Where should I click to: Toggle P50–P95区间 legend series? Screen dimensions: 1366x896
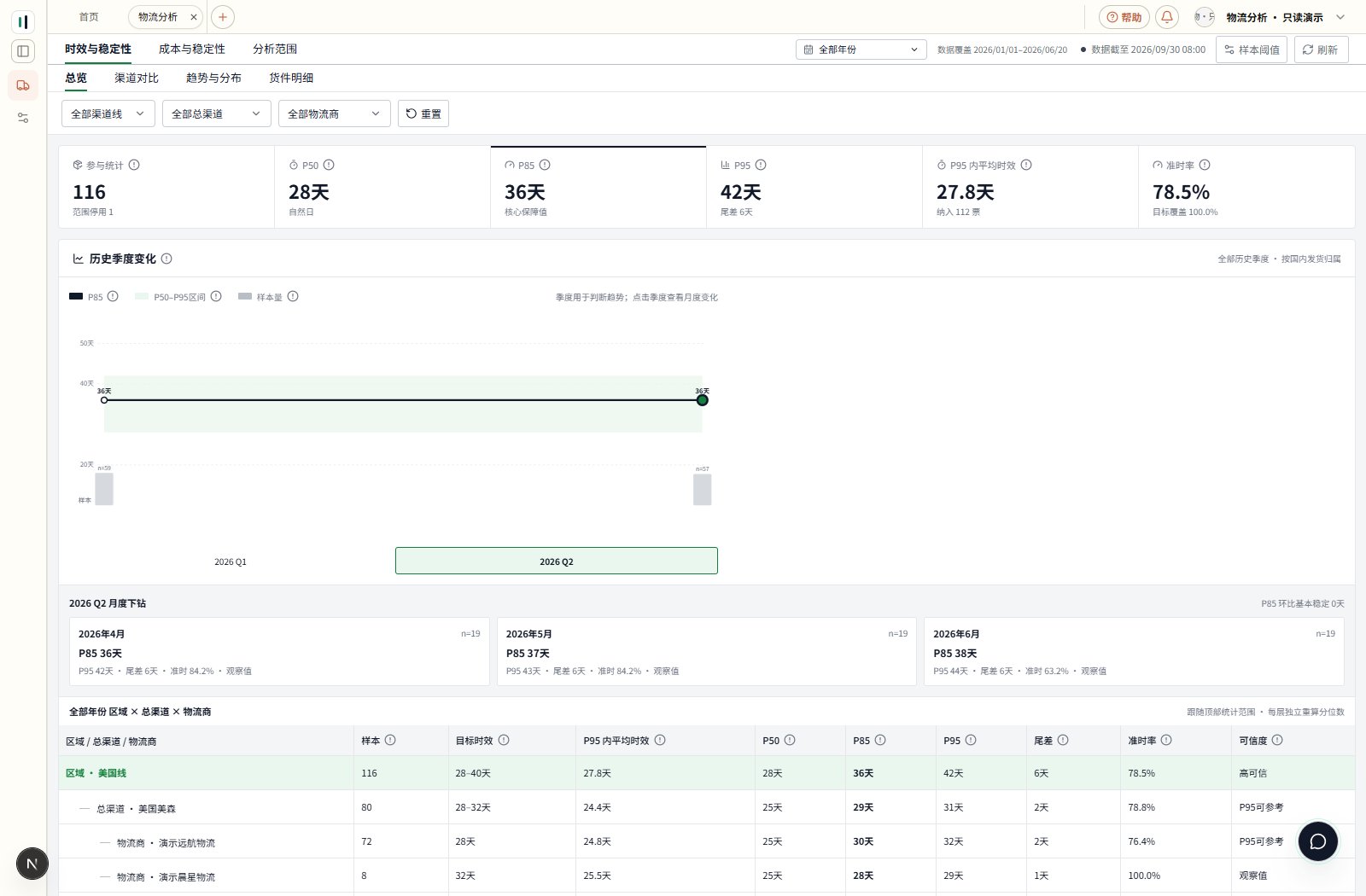click(171, 297)
